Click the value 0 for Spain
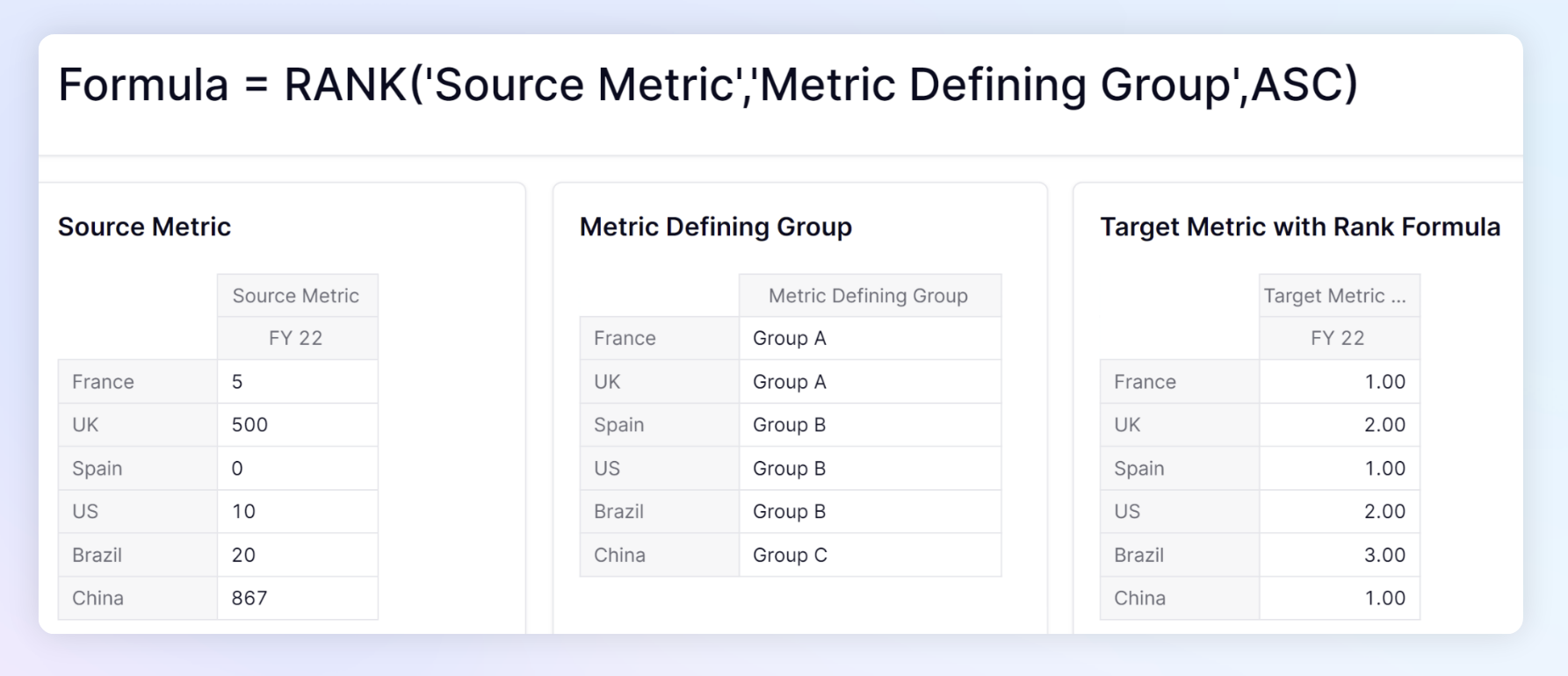Viewport: 1568px width, 676px height. coord(298,468)
